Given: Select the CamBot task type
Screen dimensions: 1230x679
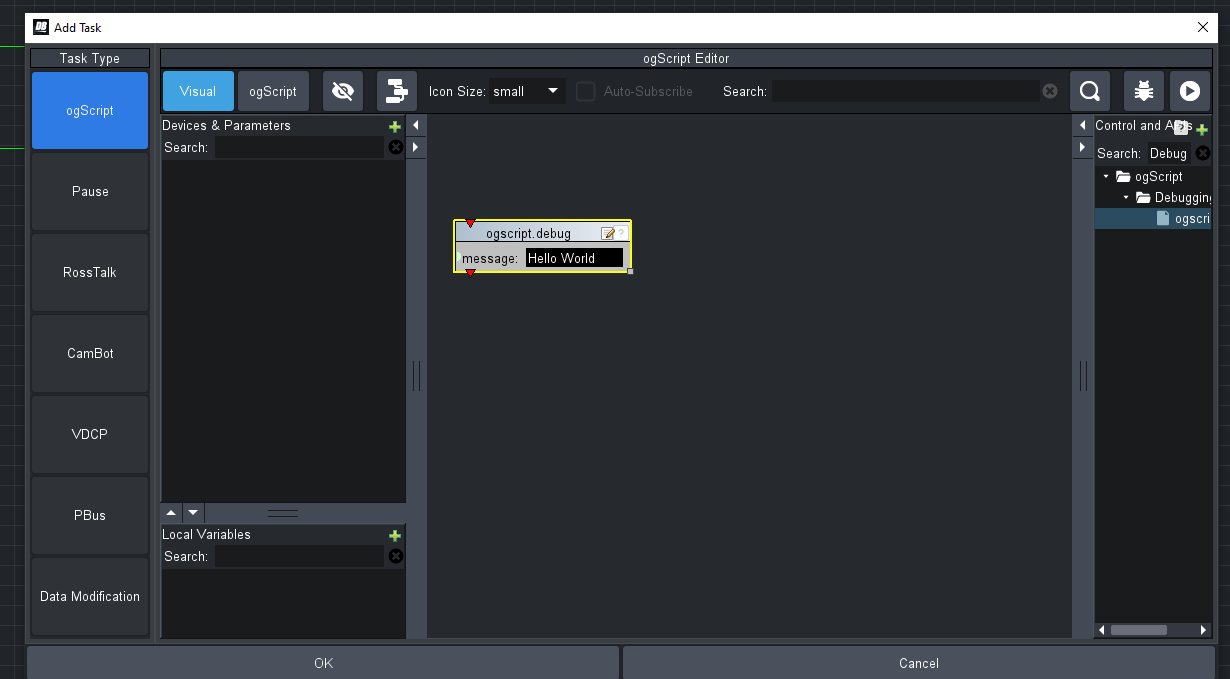Looking at the screenshot, I should 90,353.
